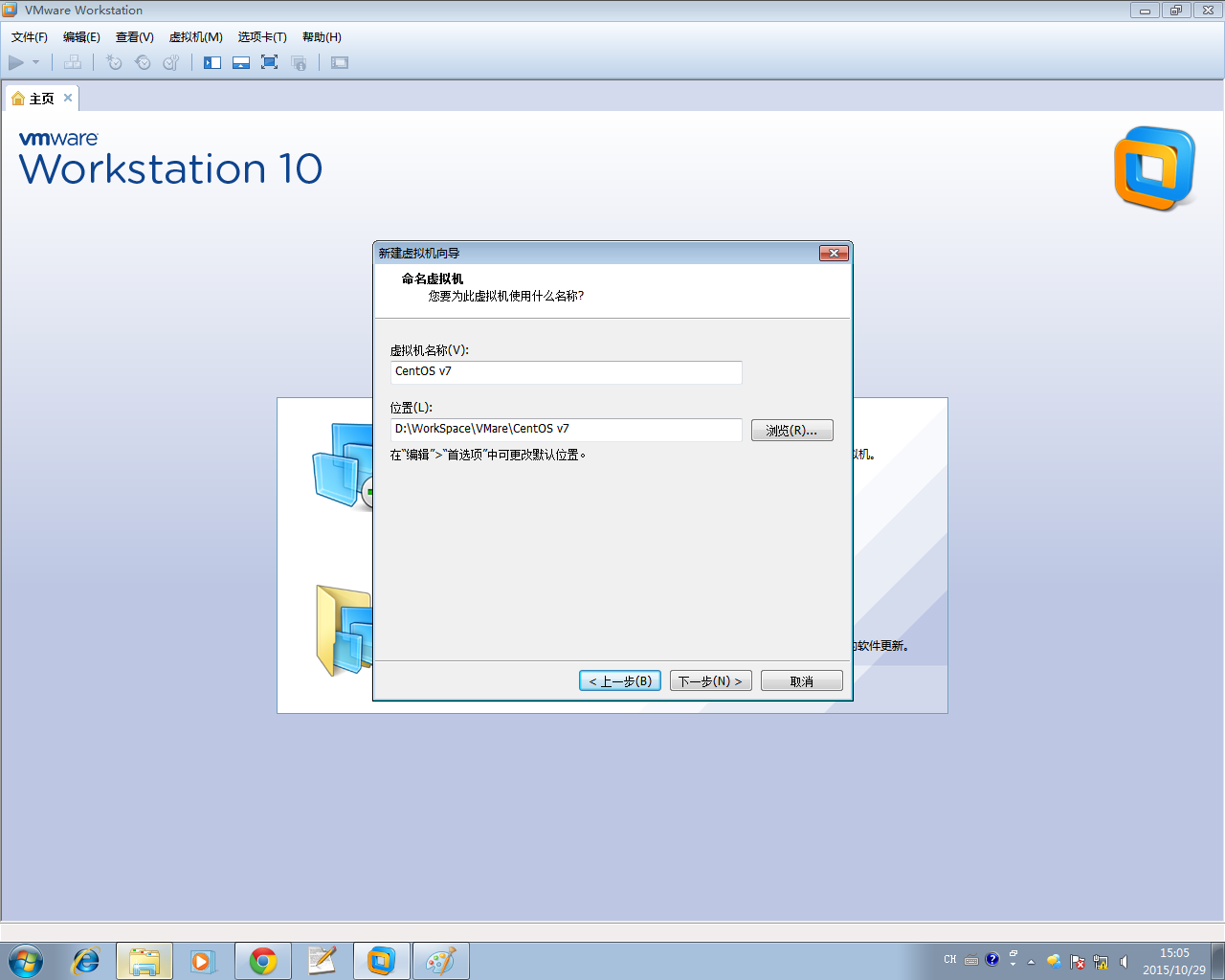Open the notepad with pencil taskbar icon
Screen dimensions: 1225x980
[x=323, y=961]
